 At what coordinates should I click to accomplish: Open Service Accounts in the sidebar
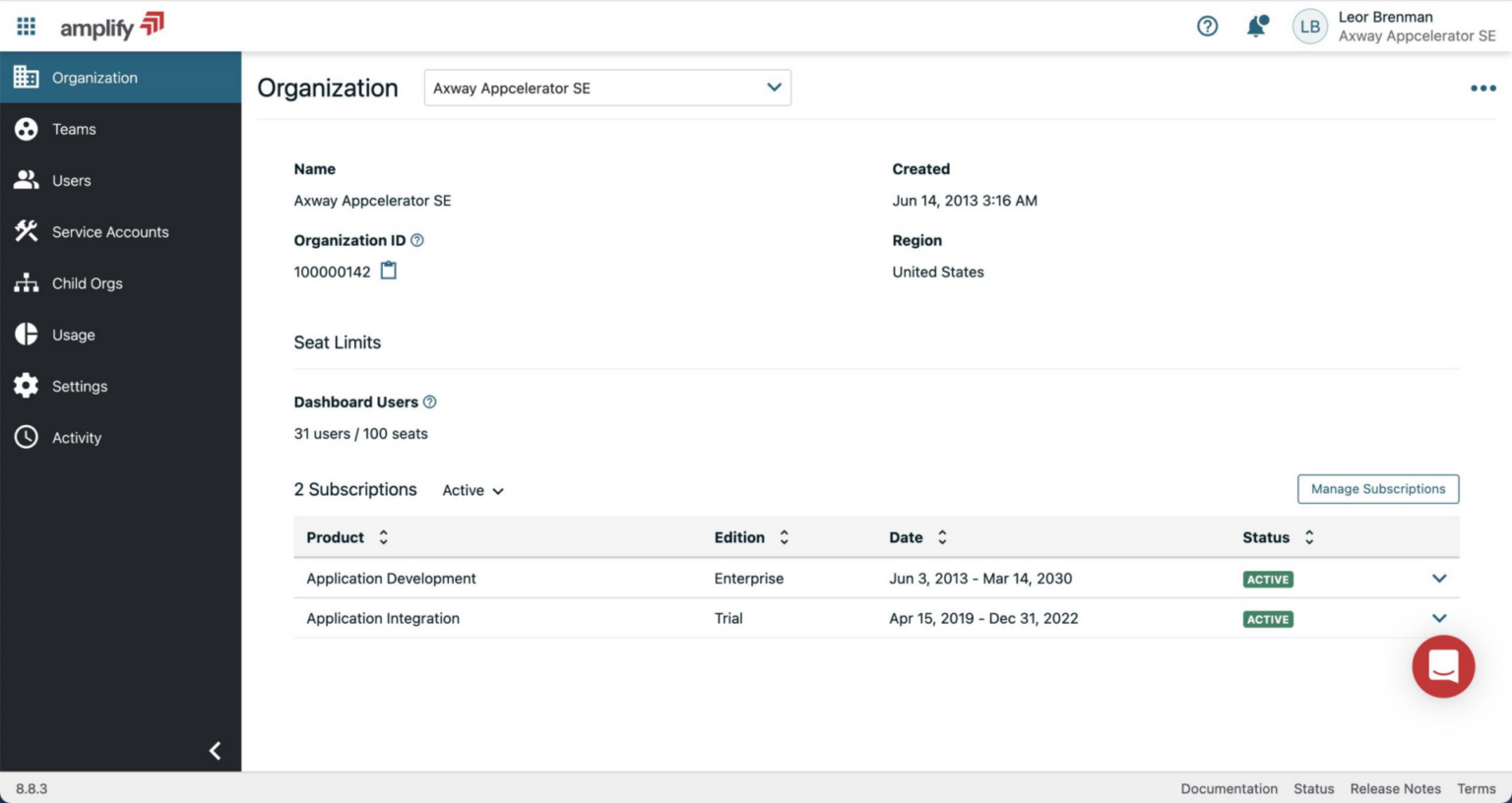pos(110,232)
